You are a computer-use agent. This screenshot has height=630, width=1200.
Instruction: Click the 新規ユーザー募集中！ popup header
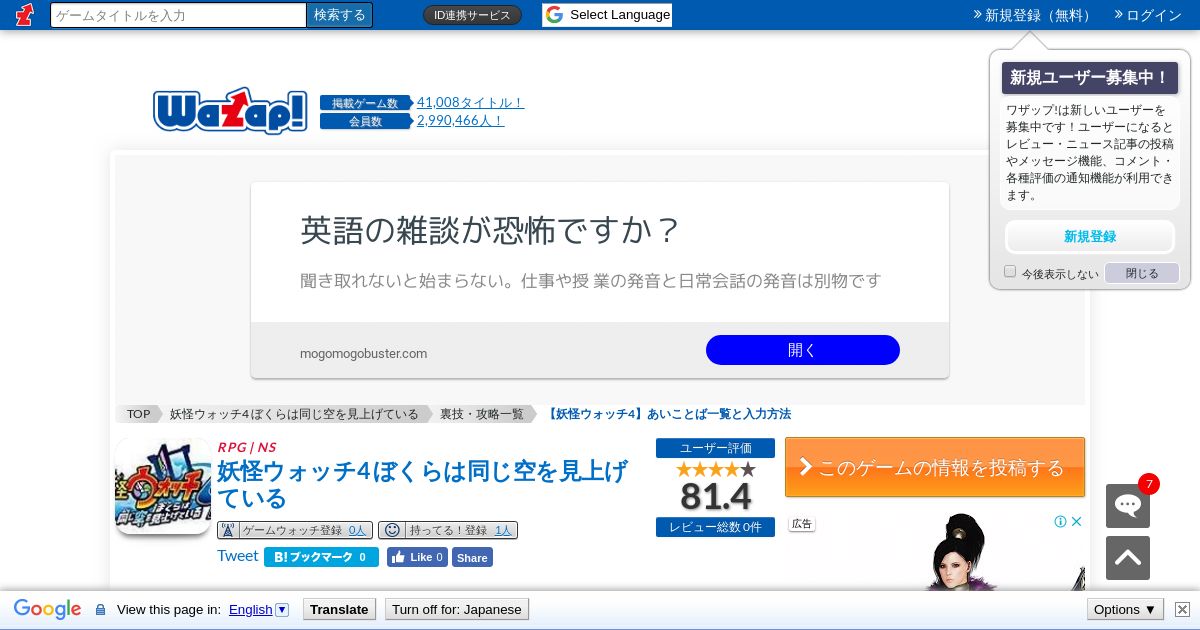(1090, 78)
